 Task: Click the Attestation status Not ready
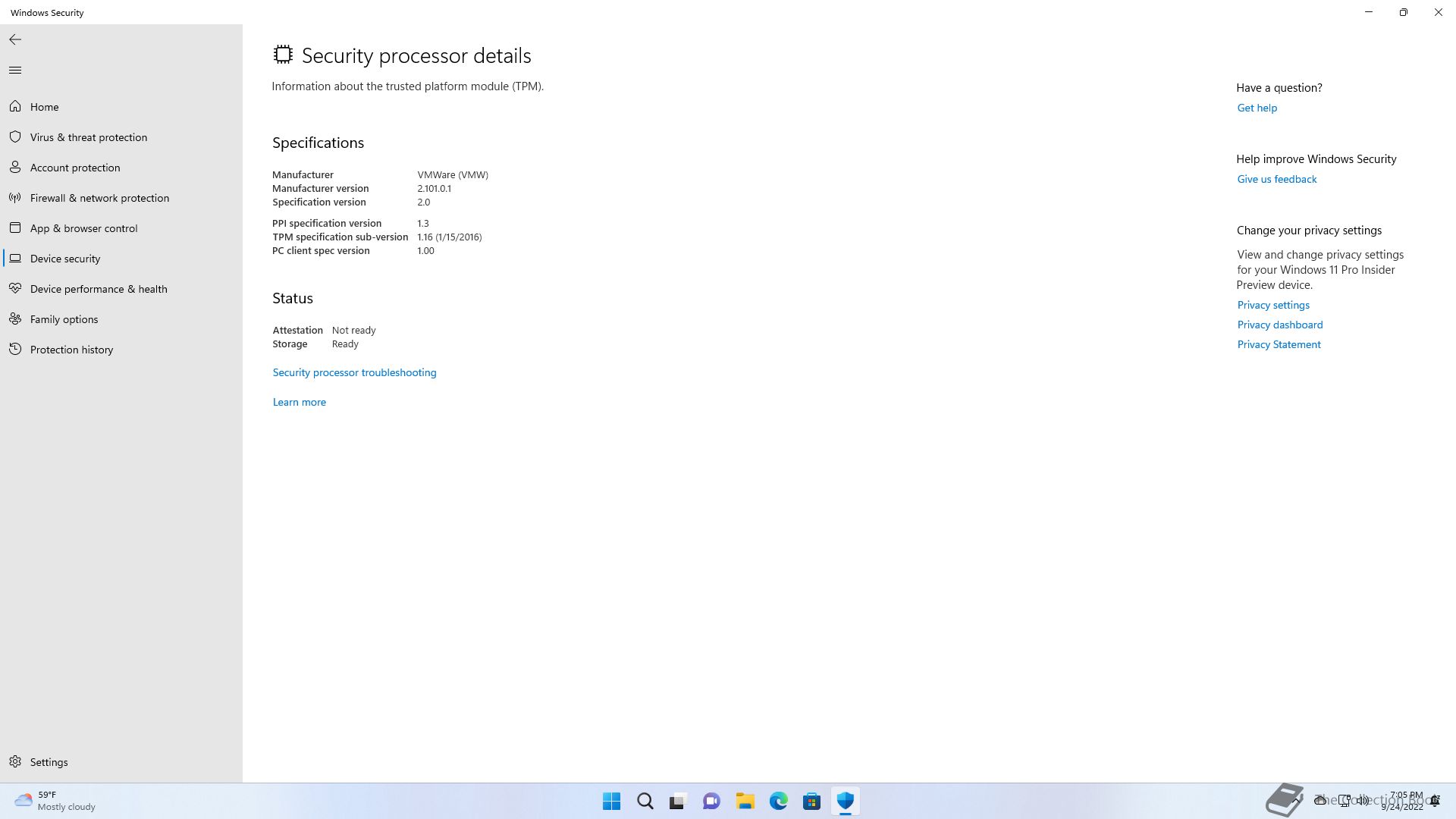coord(353,330)
